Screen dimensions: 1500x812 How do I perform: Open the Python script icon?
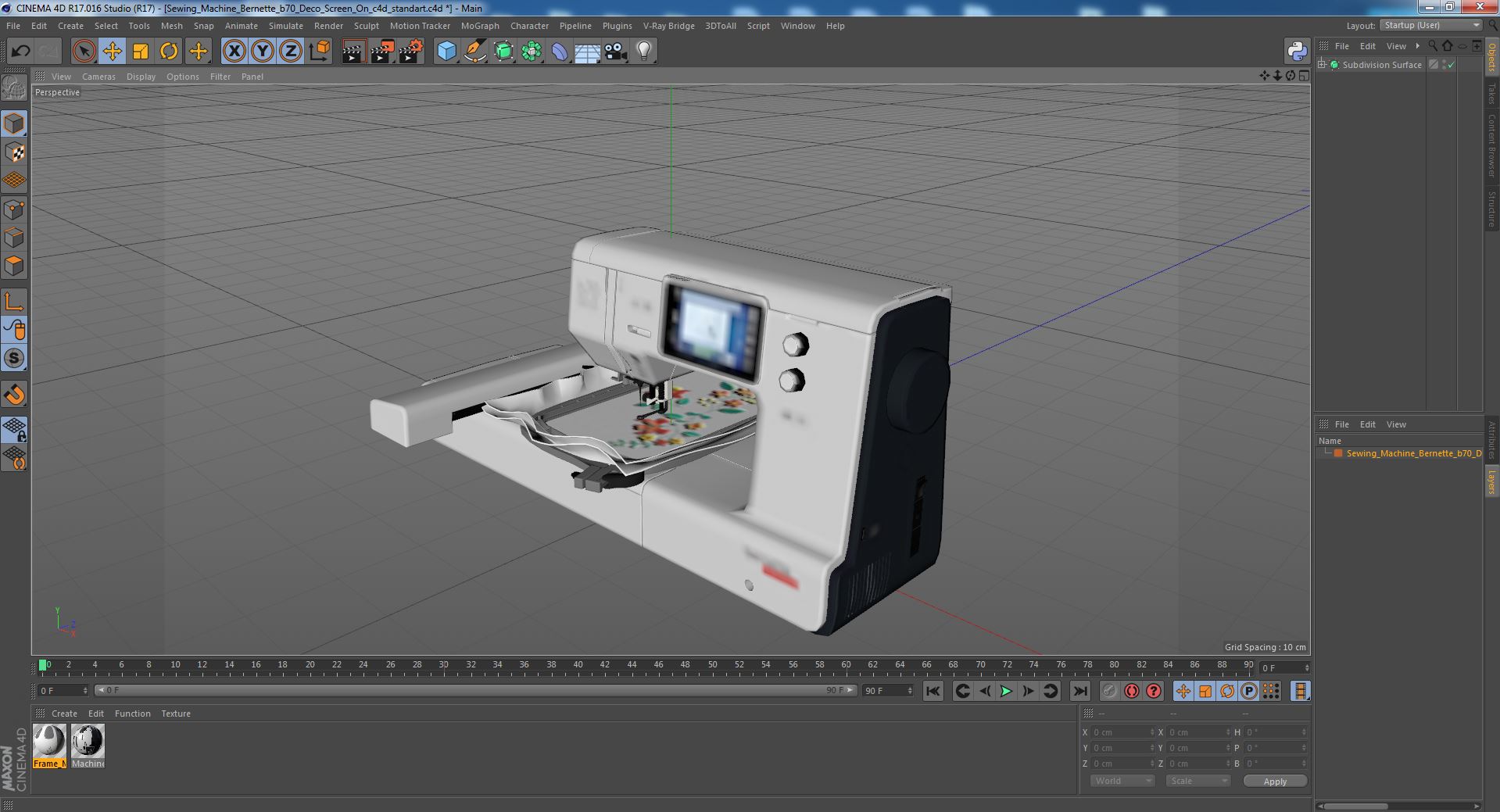tap(1298, 52)
